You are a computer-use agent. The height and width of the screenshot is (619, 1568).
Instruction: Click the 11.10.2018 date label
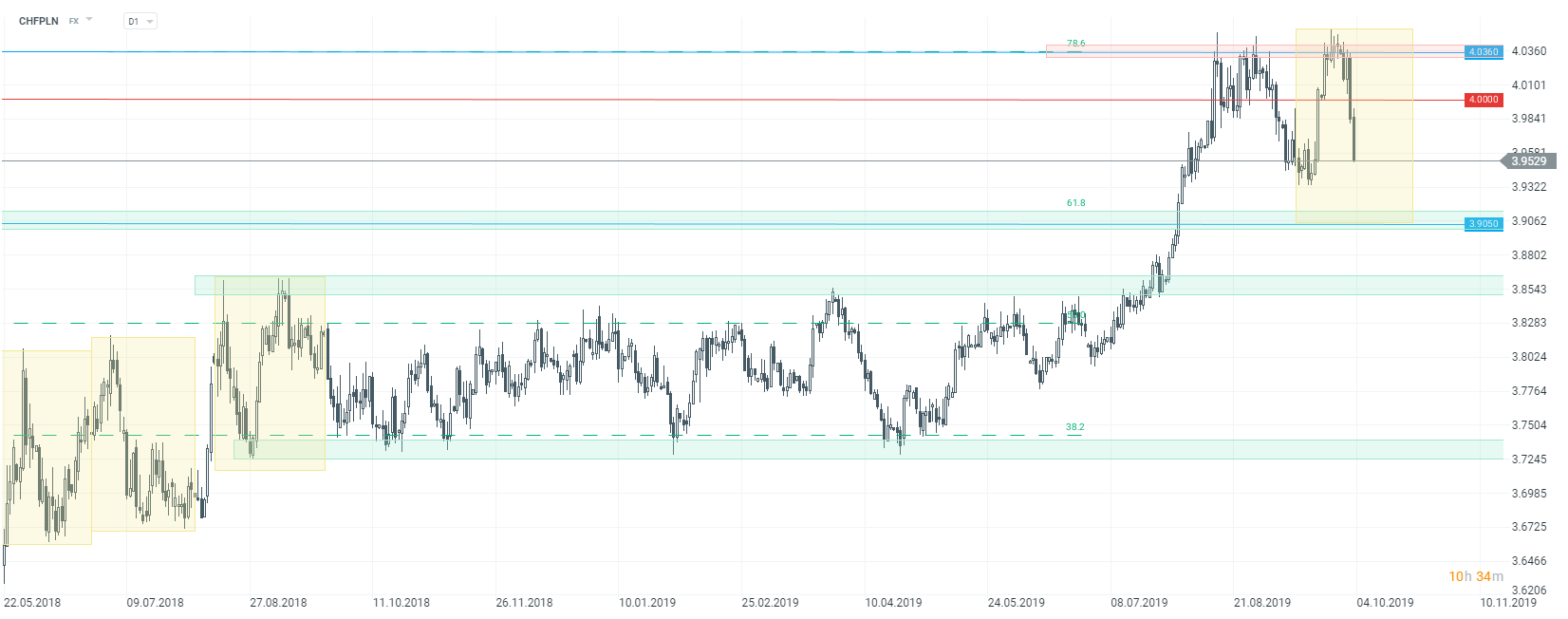pos(401,603)
